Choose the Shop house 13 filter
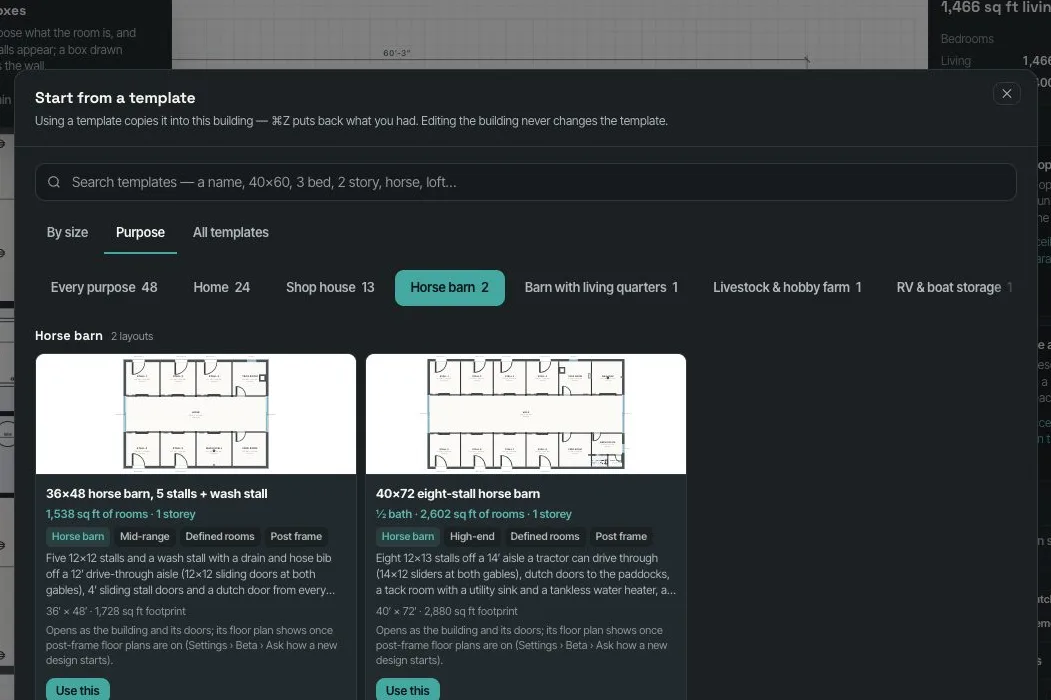 tap(330, 288)
